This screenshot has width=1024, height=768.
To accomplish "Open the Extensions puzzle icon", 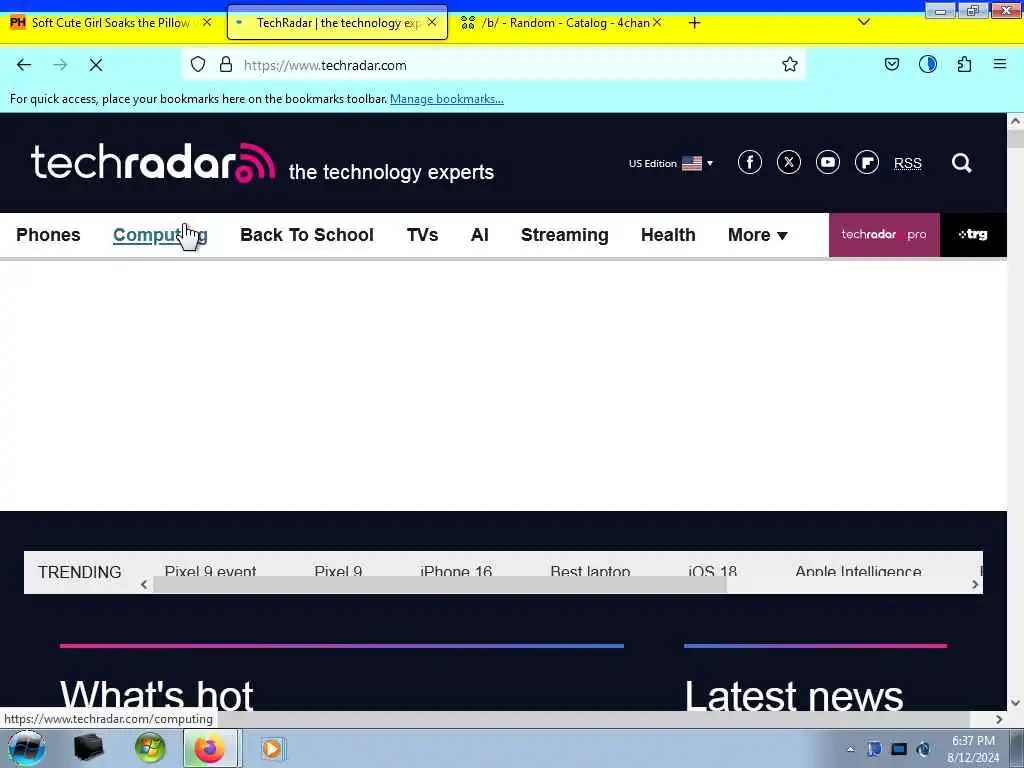I will 965,65.
